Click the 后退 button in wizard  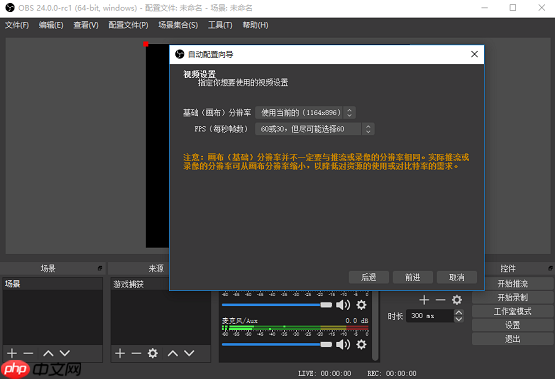[x=369, y=277]
